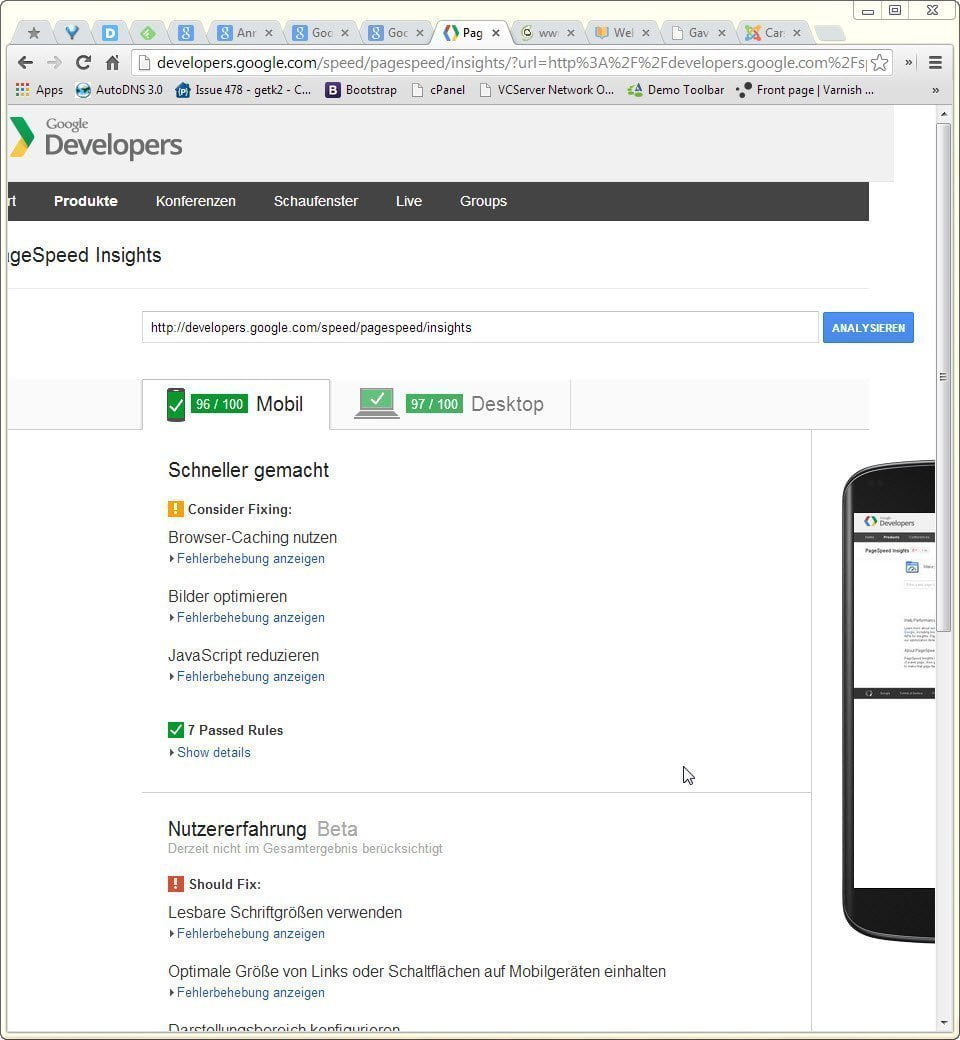Open Groups in the navigation bar
The image size is (960, 1040).
(483, 201)
